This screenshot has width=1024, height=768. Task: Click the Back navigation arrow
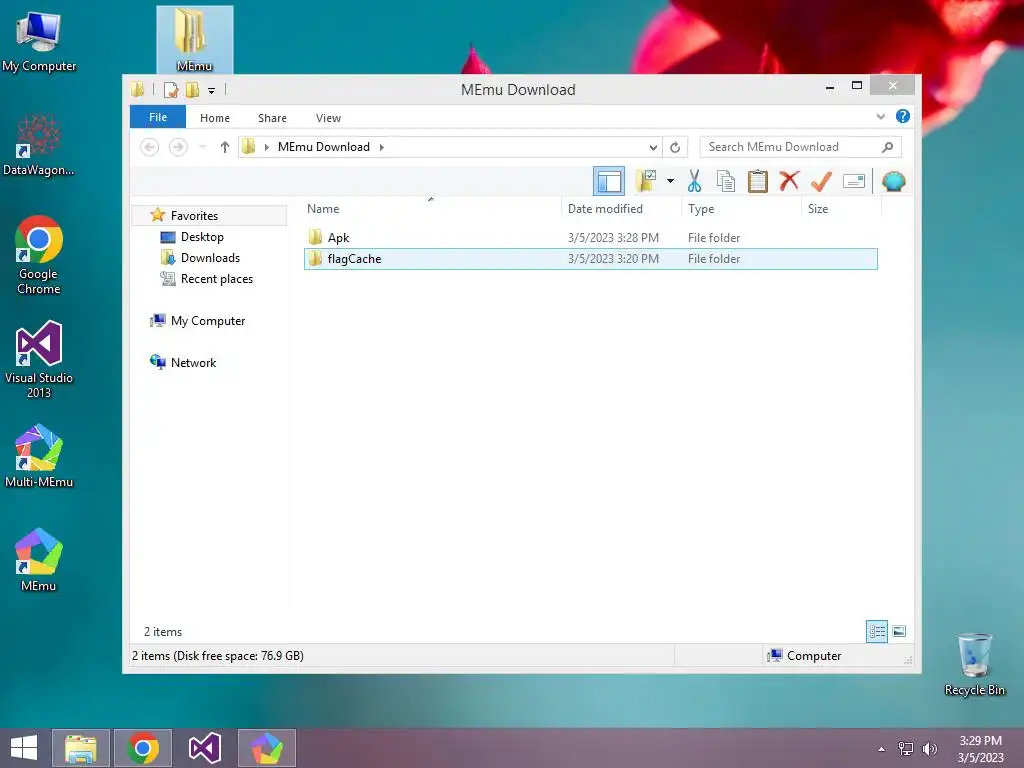tap(150, 147)
